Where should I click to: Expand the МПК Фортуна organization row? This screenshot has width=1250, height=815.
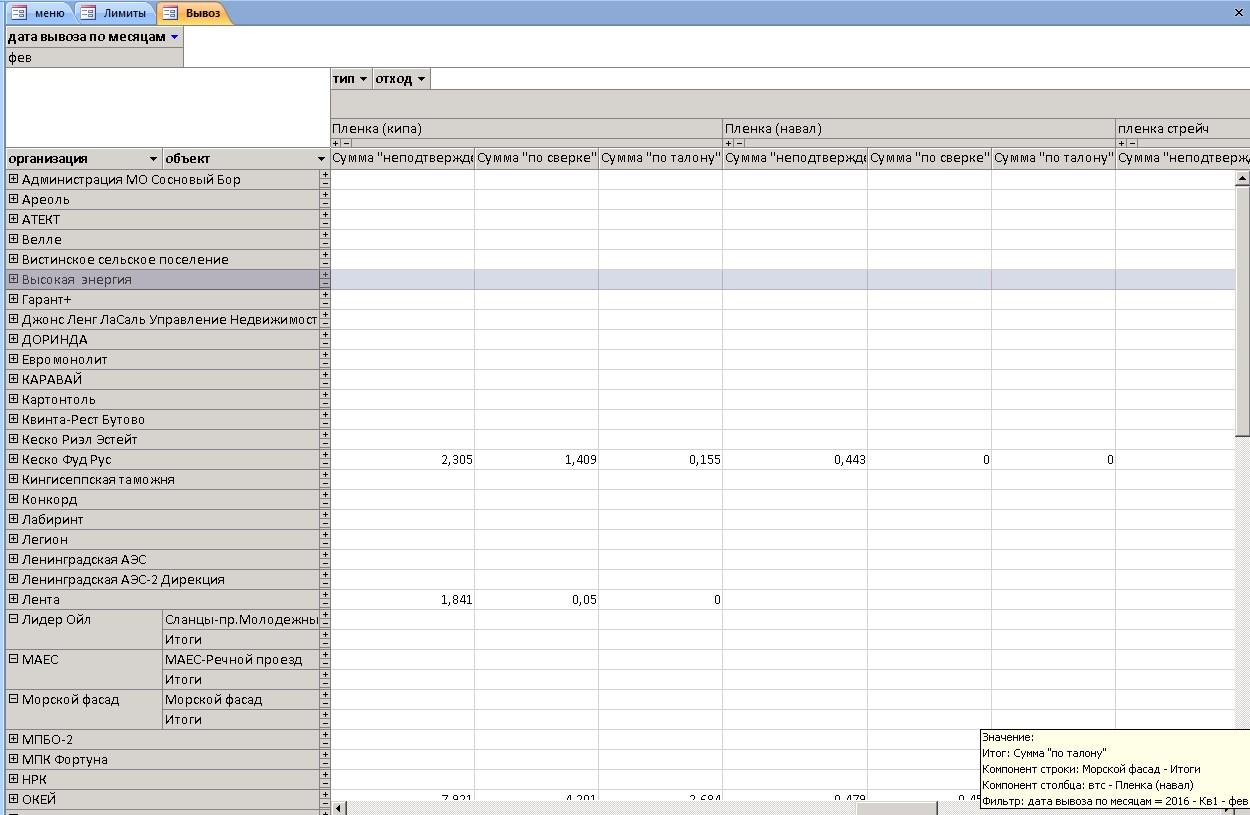pyautogui.click(x=14, y=759)
